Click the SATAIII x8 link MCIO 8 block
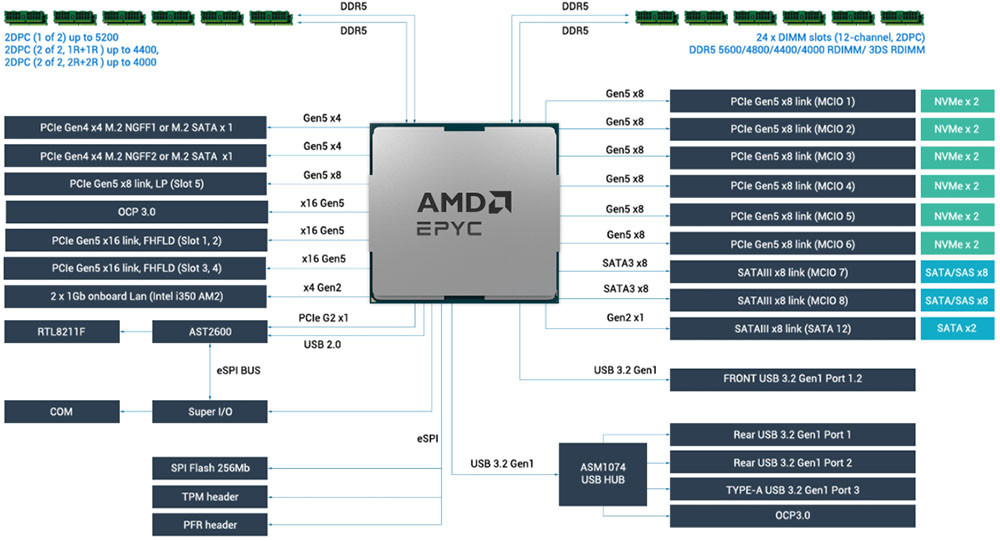Viewport: 1000px width, 541px height. pyautogui.click(x=793, y=300)
